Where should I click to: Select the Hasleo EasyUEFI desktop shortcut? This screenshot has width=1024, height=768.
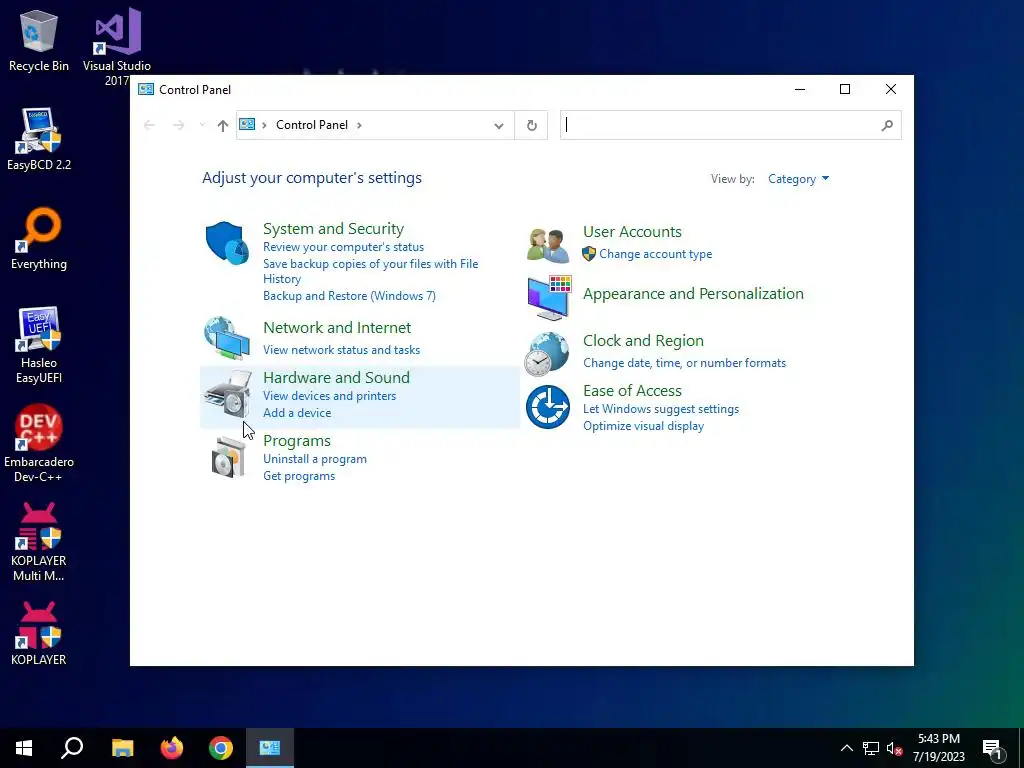pyautogui.click(x=39, y=345)
